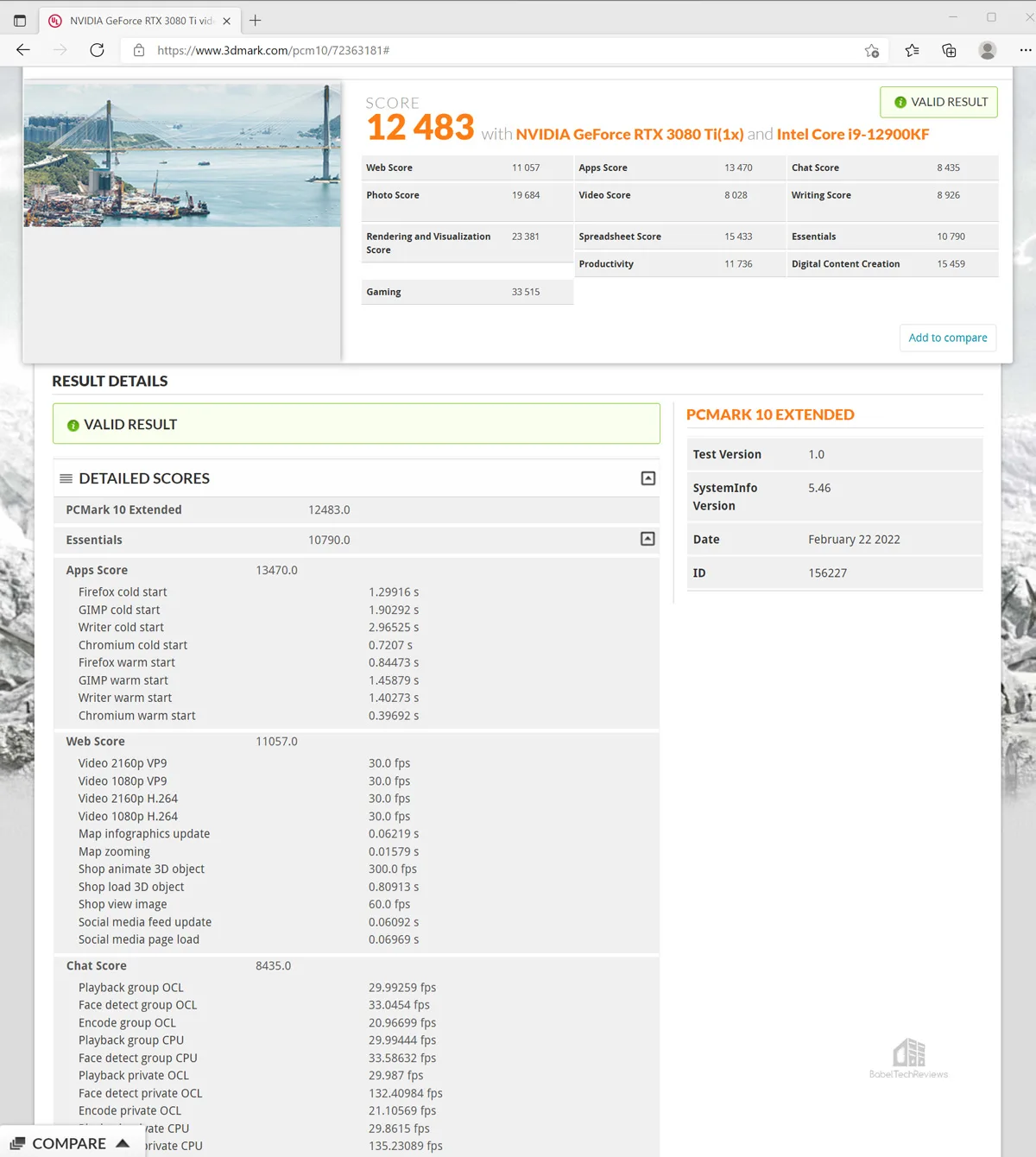
Task: Click the Apps Score tile
Action: coord(679,168)
